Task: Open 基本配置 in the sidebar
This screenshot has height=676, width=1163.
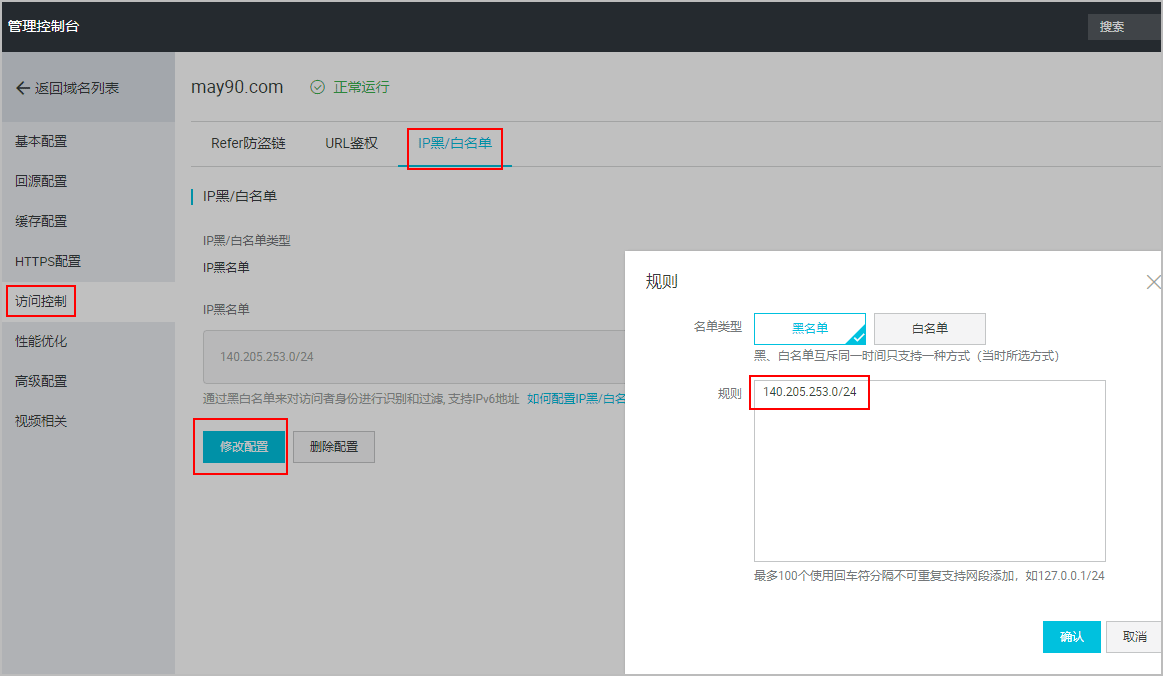Action: coord(41,141)
